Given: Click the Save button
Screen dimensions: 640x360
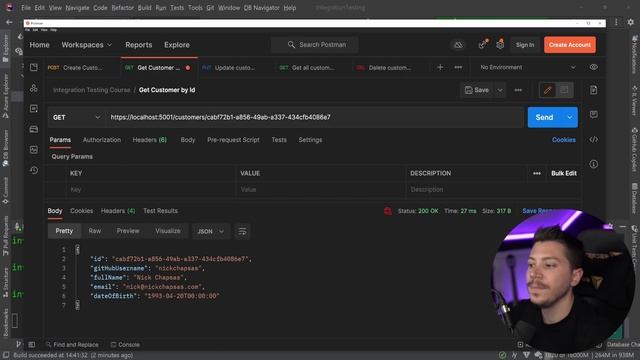Looking at the screenshot, I should pos(477,90).
